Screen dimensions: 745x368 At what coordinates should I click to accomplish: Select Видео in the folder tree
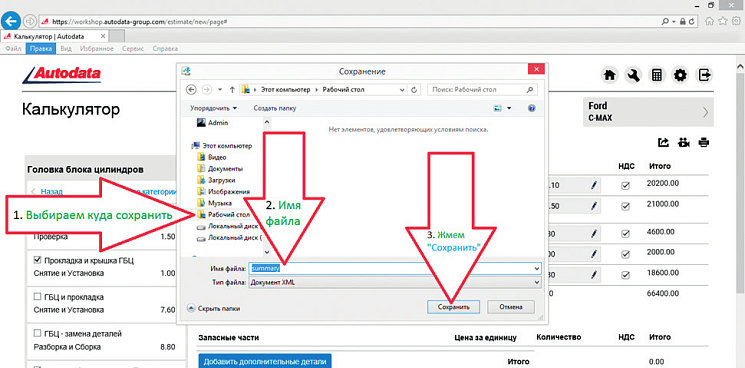212,157
